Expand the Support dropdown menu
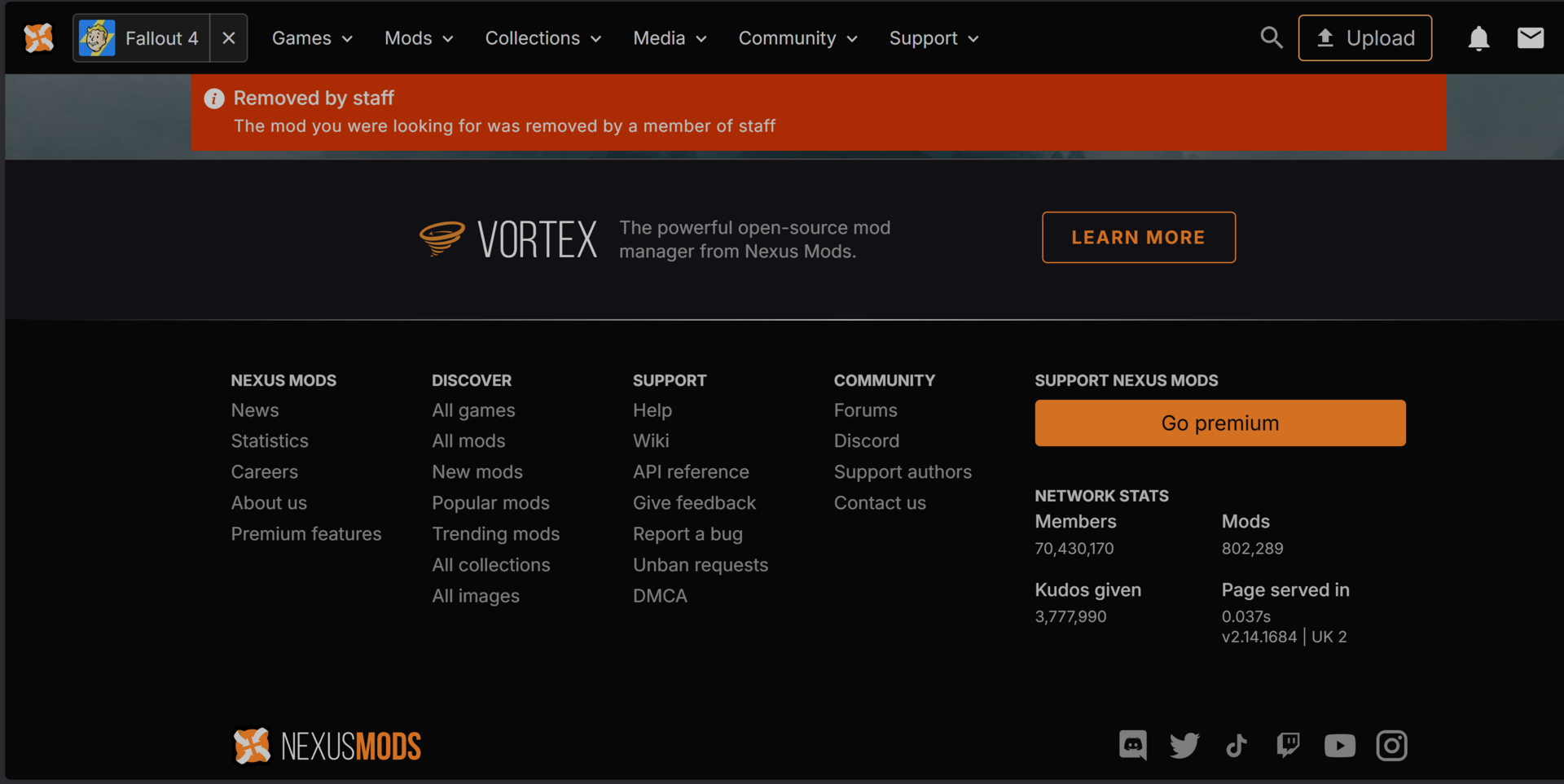Screen dimensions: 1564x784 coord(934,38)
